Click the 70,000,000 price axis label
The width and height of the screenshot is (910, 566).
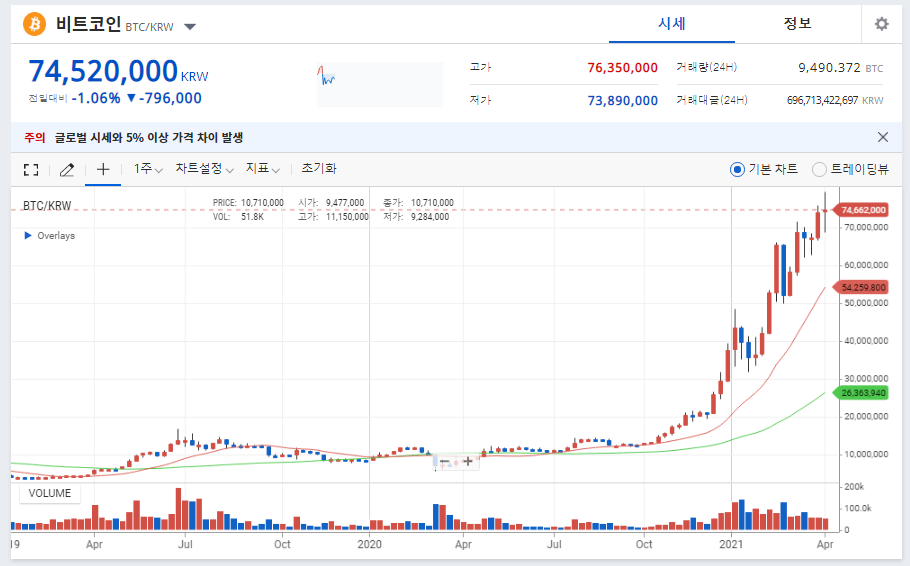click(866, 228)
